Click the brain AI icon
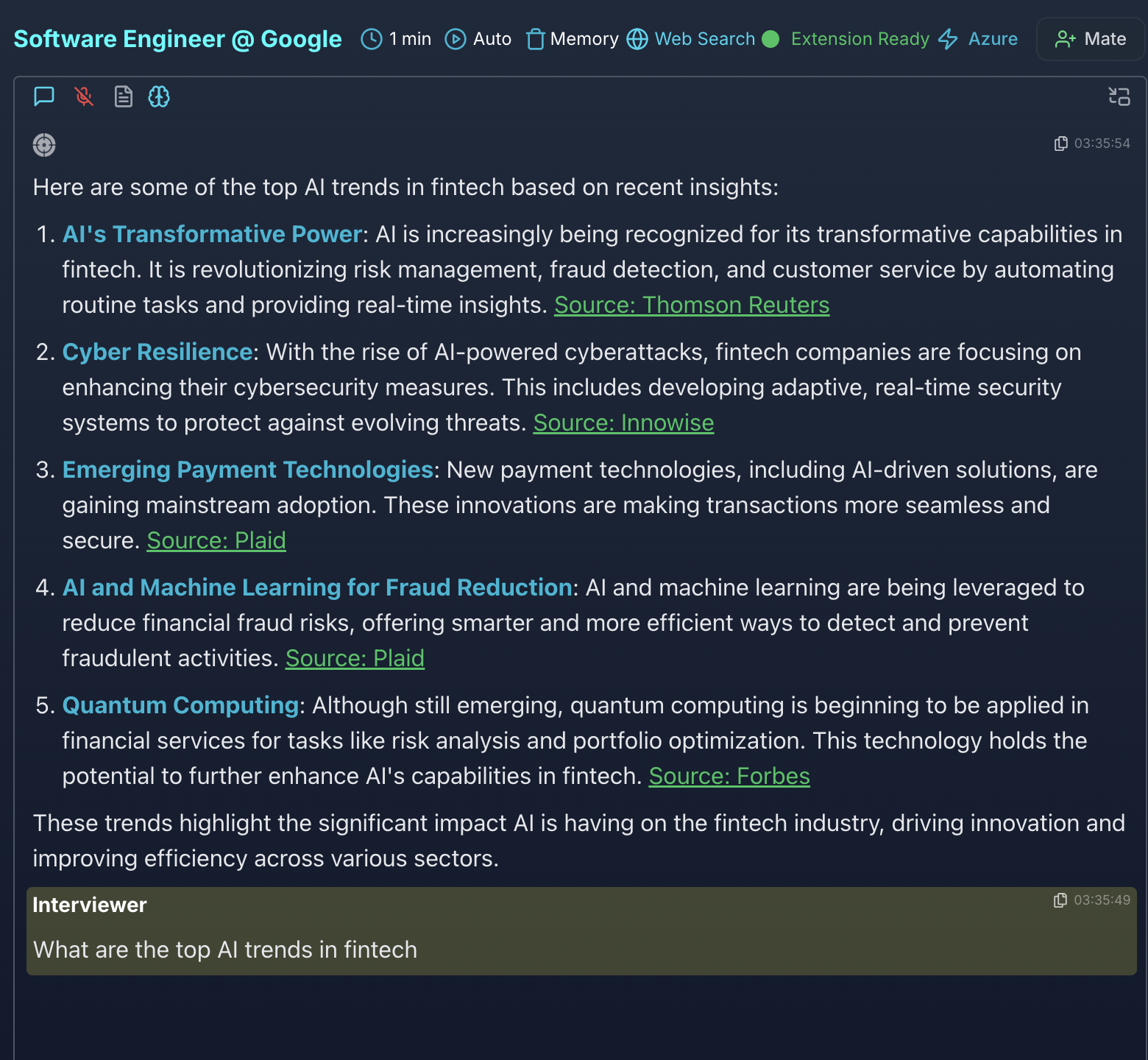Screen dimensions: 1148x1060 click(x=159, y=96)
